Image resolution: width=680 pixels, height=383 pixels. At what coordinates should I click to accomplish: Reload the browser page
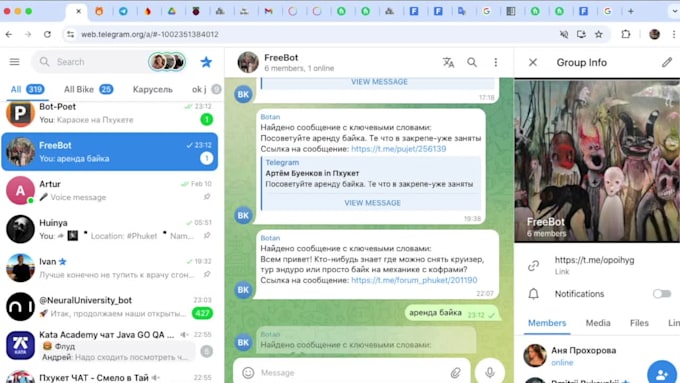47,34
